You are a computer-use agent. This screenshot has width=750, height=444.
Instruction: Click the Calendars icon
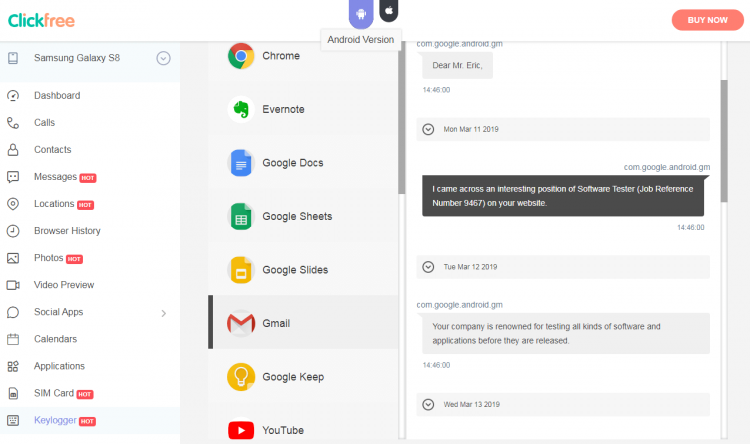coord(13,339)
